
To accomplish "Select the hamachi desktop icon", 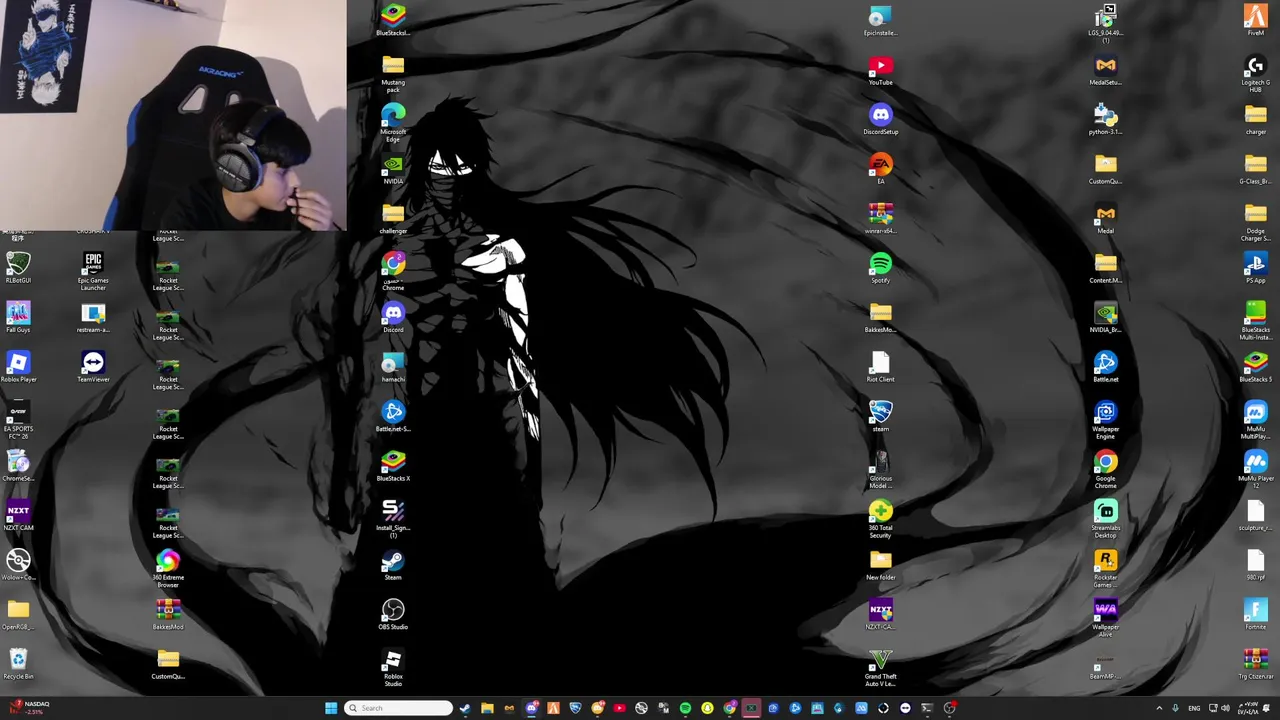I will tap(393, 367).
